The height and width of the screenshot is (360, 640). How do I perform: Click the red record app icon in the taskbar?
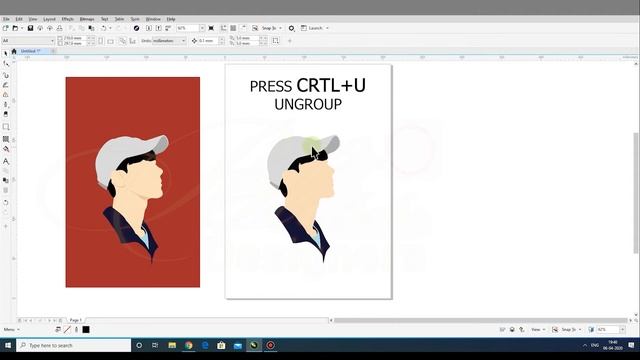pyautogui.click(x=270, y=345)
